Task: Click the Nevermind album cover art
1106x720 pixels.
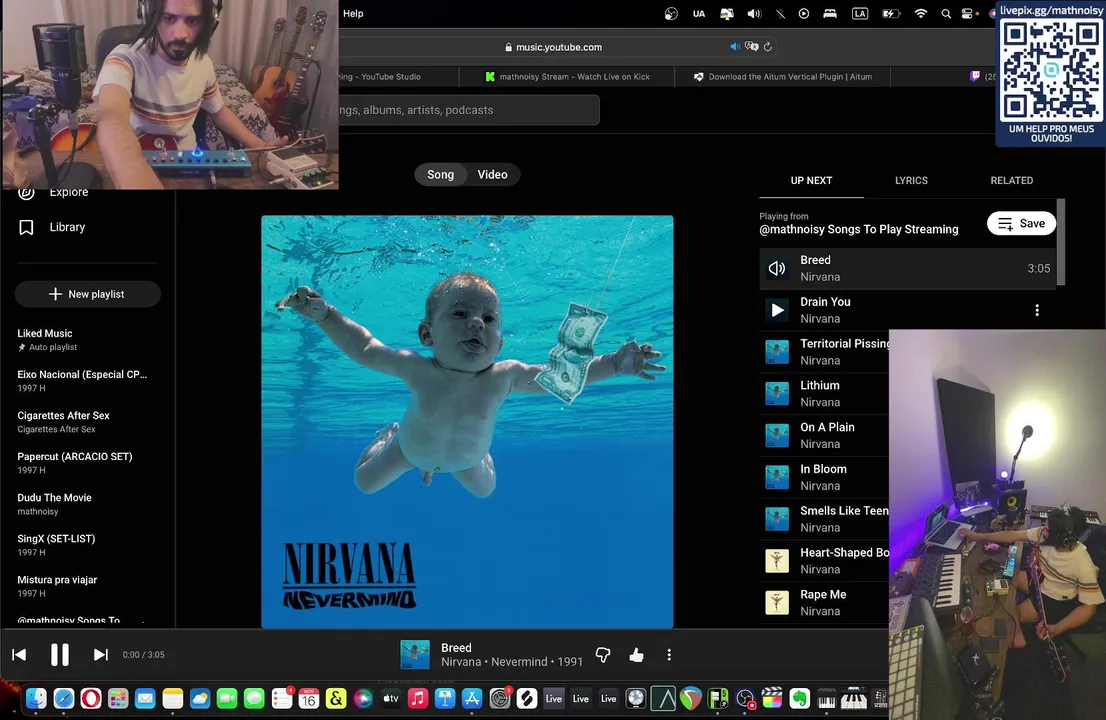Action: pos(467,422)
